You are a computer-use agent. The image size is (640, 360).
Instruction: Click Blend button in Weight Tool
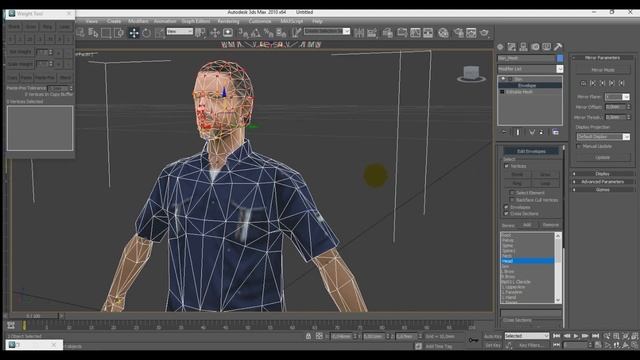64,78
